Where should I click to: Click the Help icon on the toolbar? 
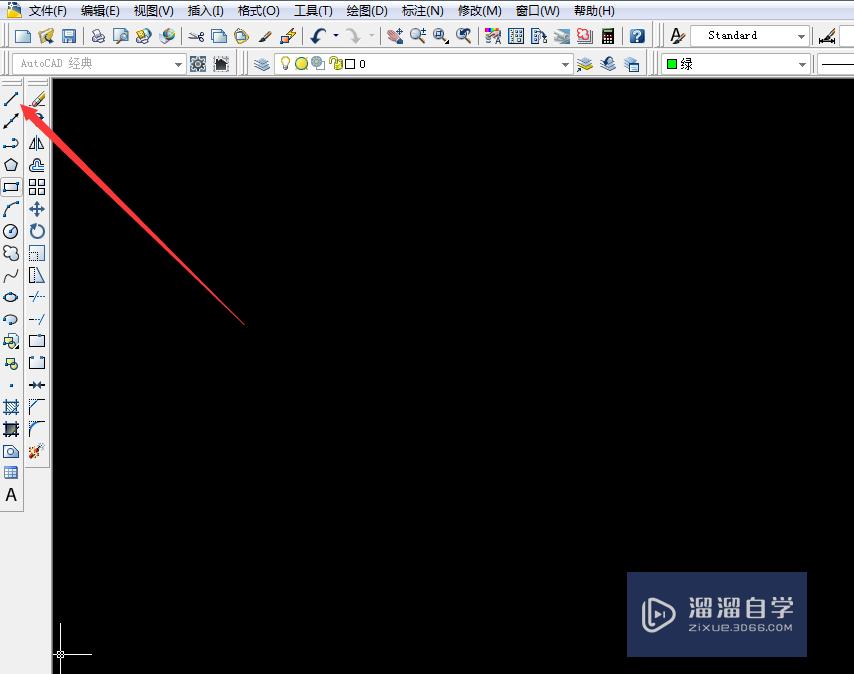(x=637, y=36)
